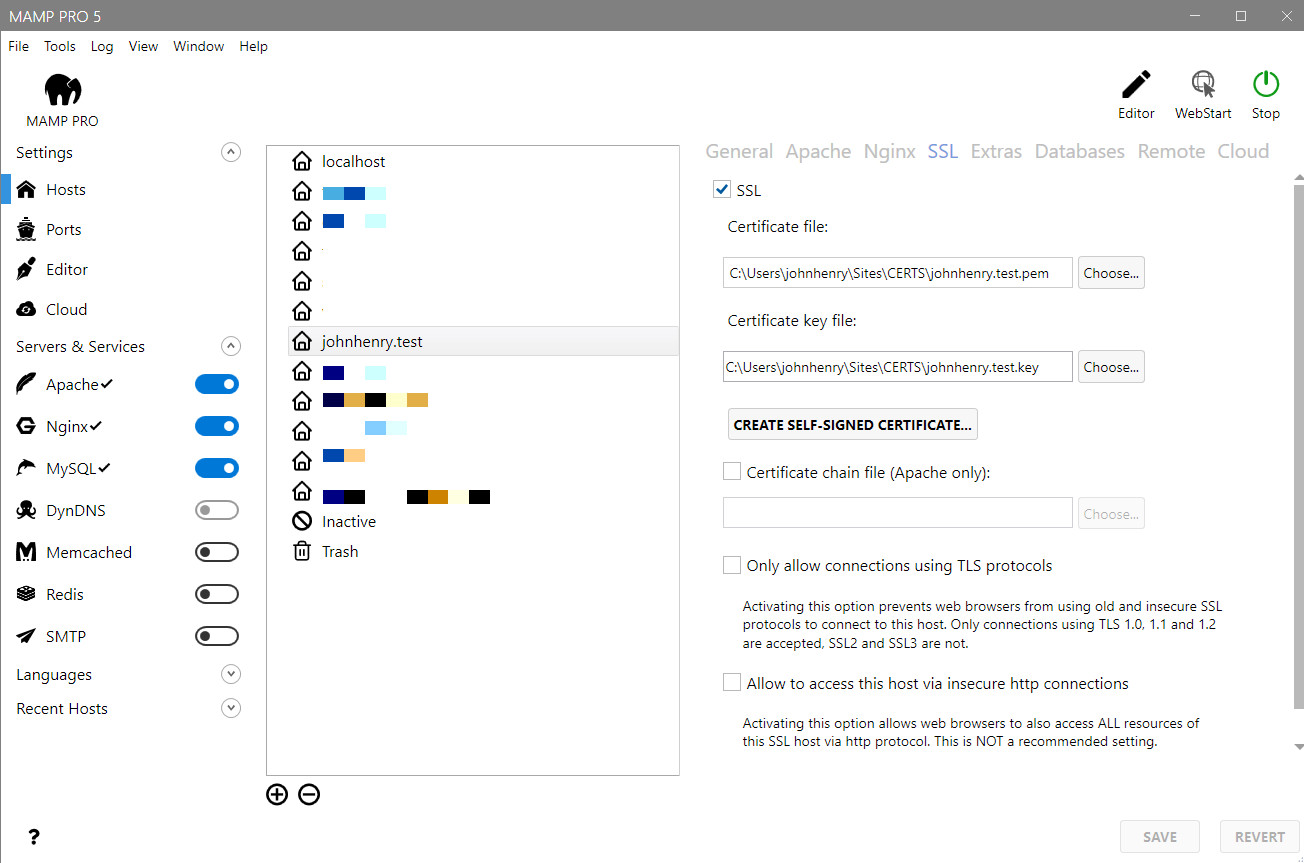Enable the Memcached service toggle
1304x863 pixels.
coord(217,552)
